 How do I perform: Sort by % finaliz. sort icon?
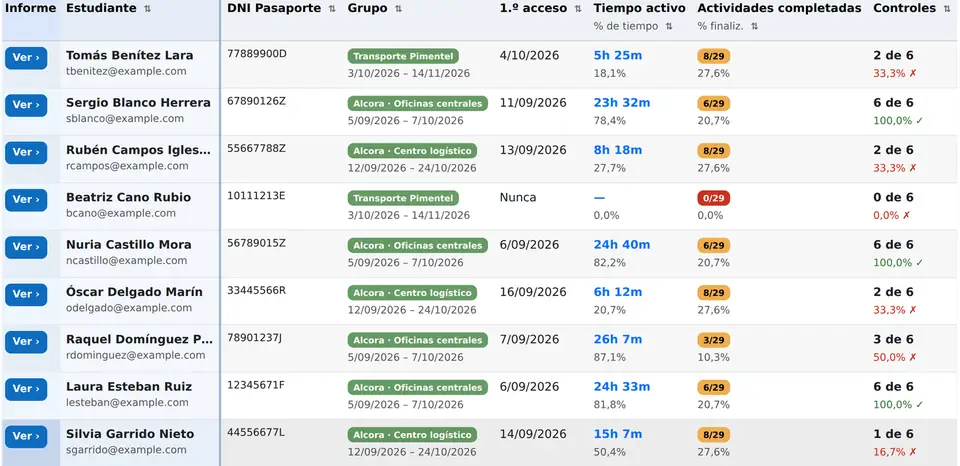[x=754, y=26]
